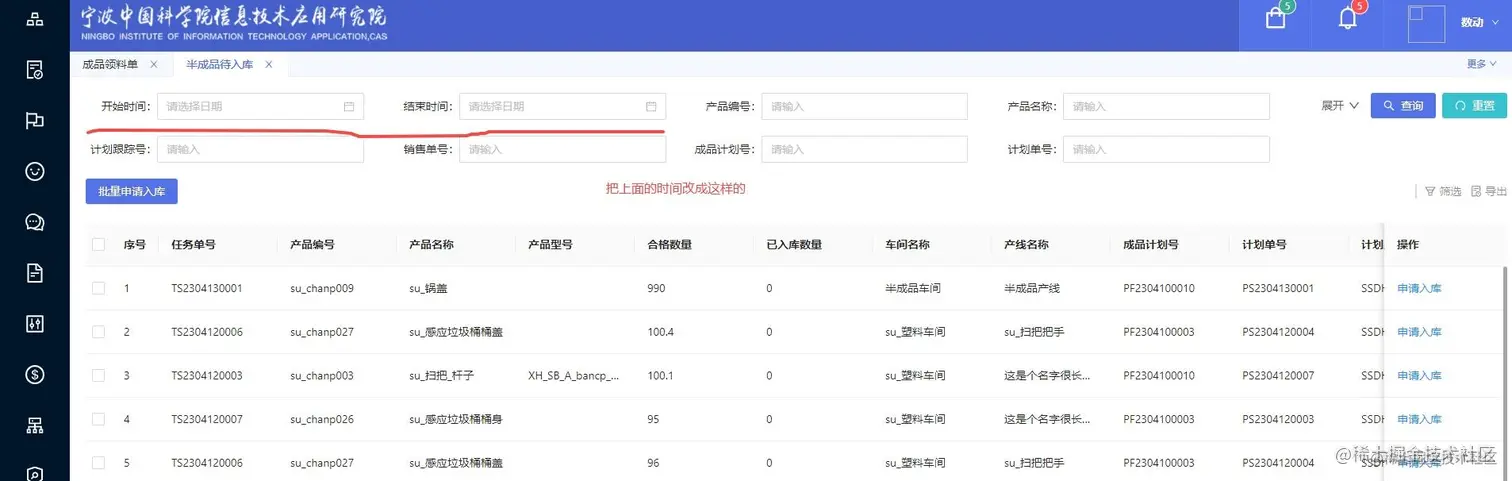This screenshot has height=481, width=1512.
Task: Click the 导出 export icon
Action: [x=1477, y=191]
